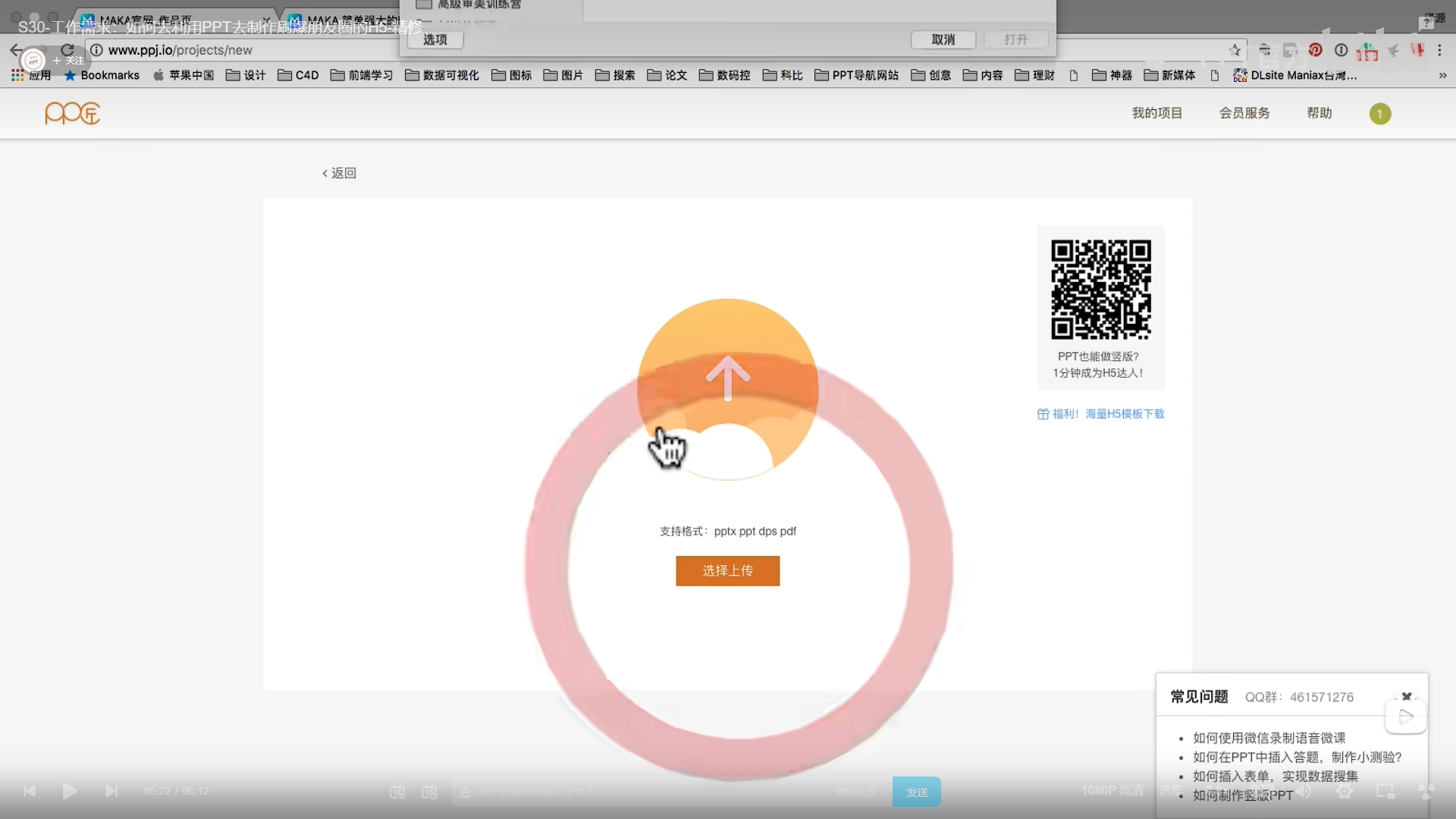Open the 理财 bookmark folder
The image size is (1456, 819).
tap(1035, 75)
